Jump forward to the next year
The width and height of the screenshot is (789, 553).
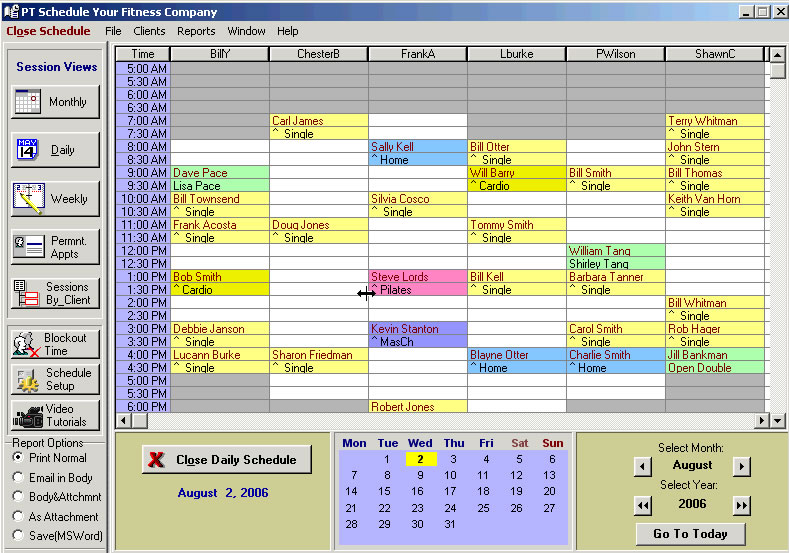pos(741,506)
